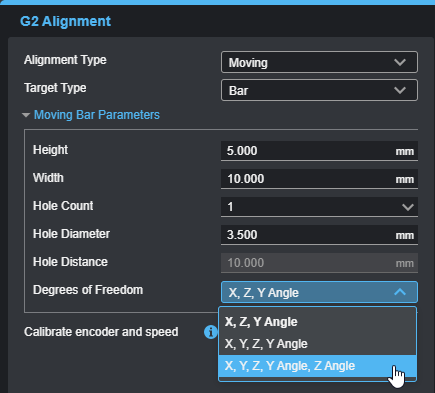
Task: Click the Hole Count chevron arrow
Action: point(408,207)
